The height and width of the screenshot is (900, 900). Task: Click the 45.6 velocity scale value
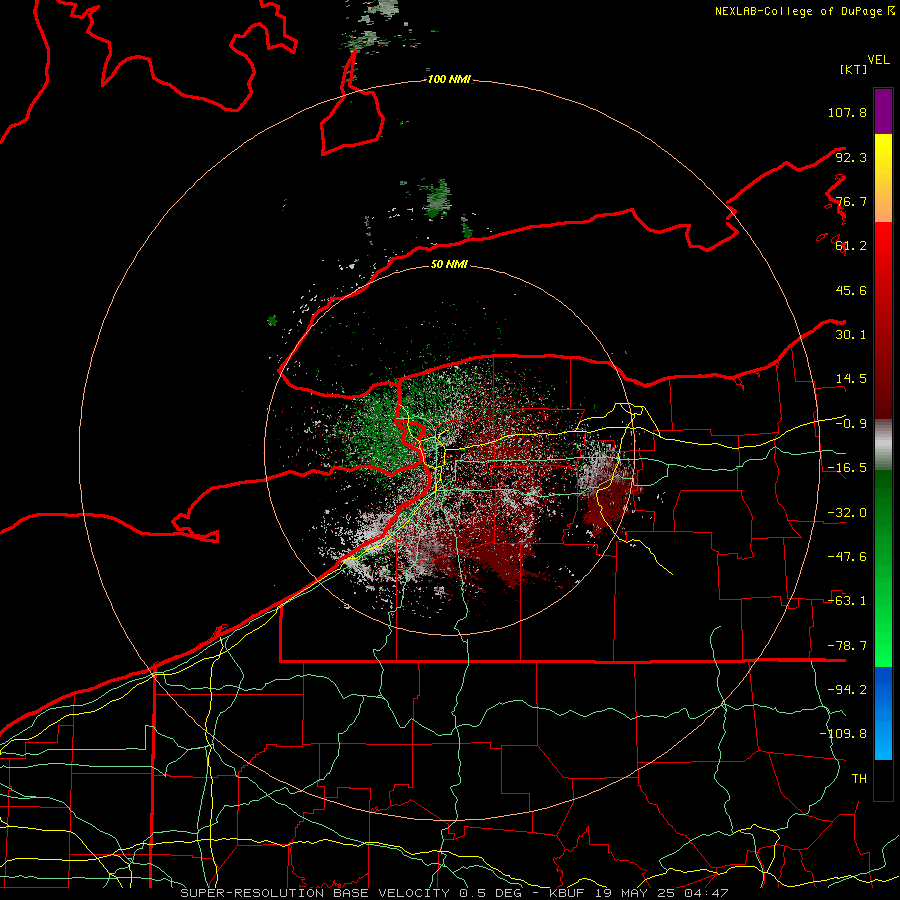tap(851, 290)
